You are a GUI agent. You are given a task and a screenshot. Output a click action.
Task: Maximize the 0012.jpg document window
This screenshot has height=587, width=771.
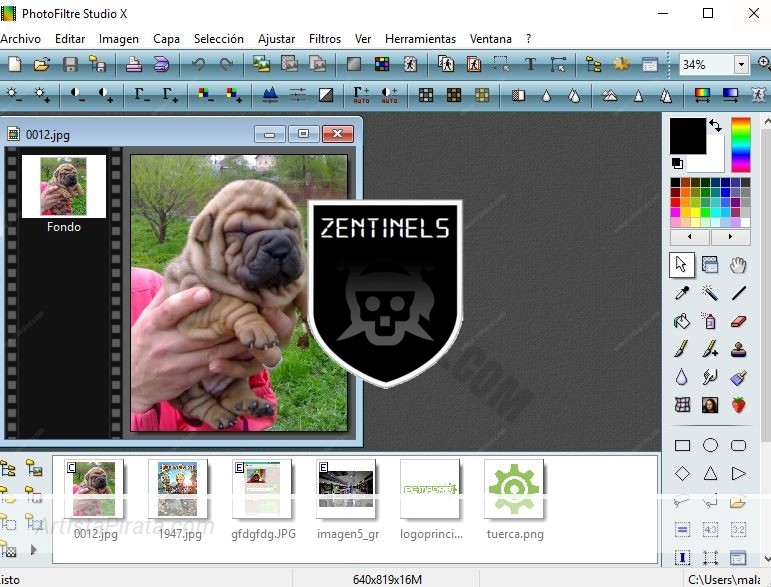pos(303,134)
